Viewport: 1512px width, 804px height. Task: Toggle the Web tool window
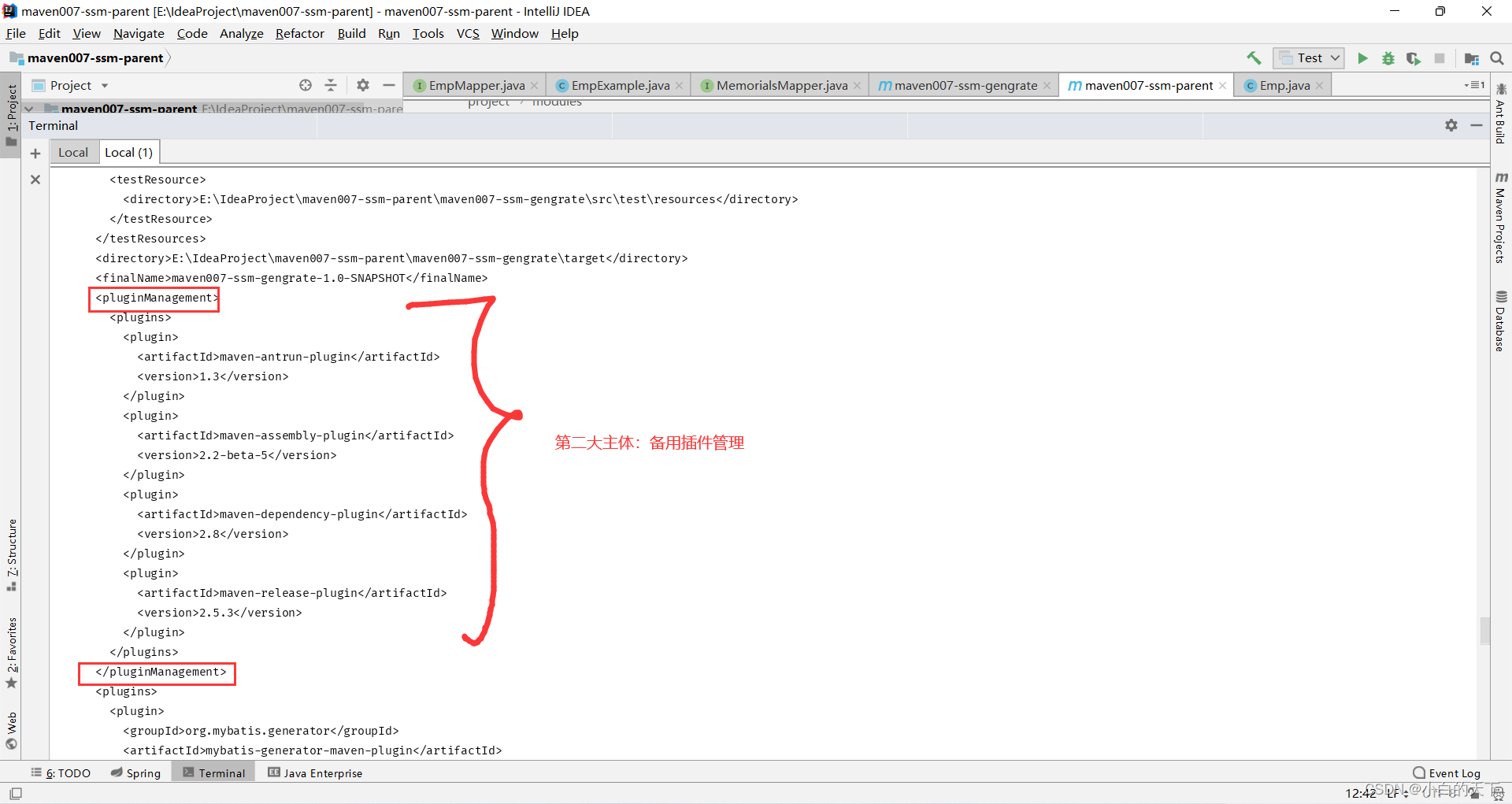tap(11, 732)
